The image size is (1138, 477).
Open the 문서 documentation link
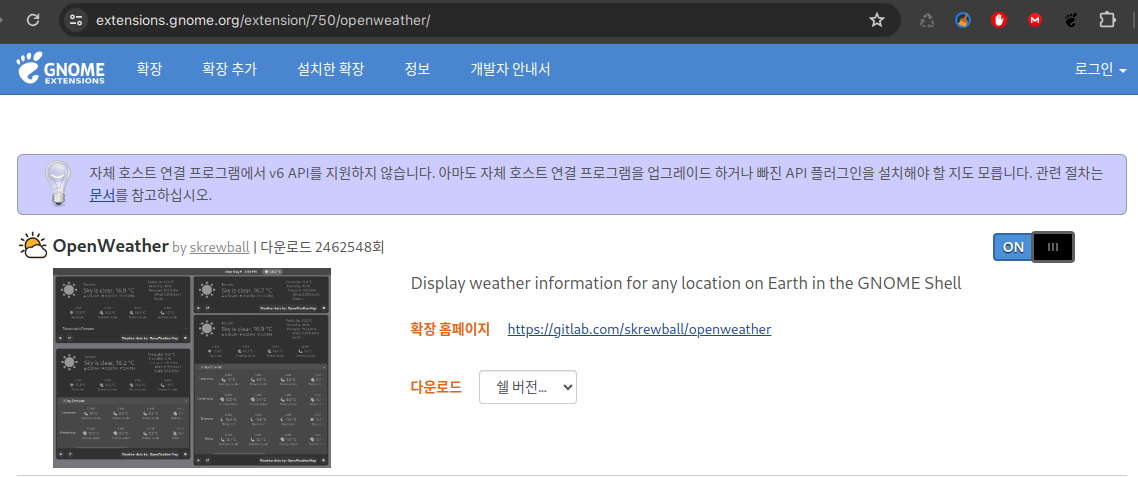click(x=102, y=195)
